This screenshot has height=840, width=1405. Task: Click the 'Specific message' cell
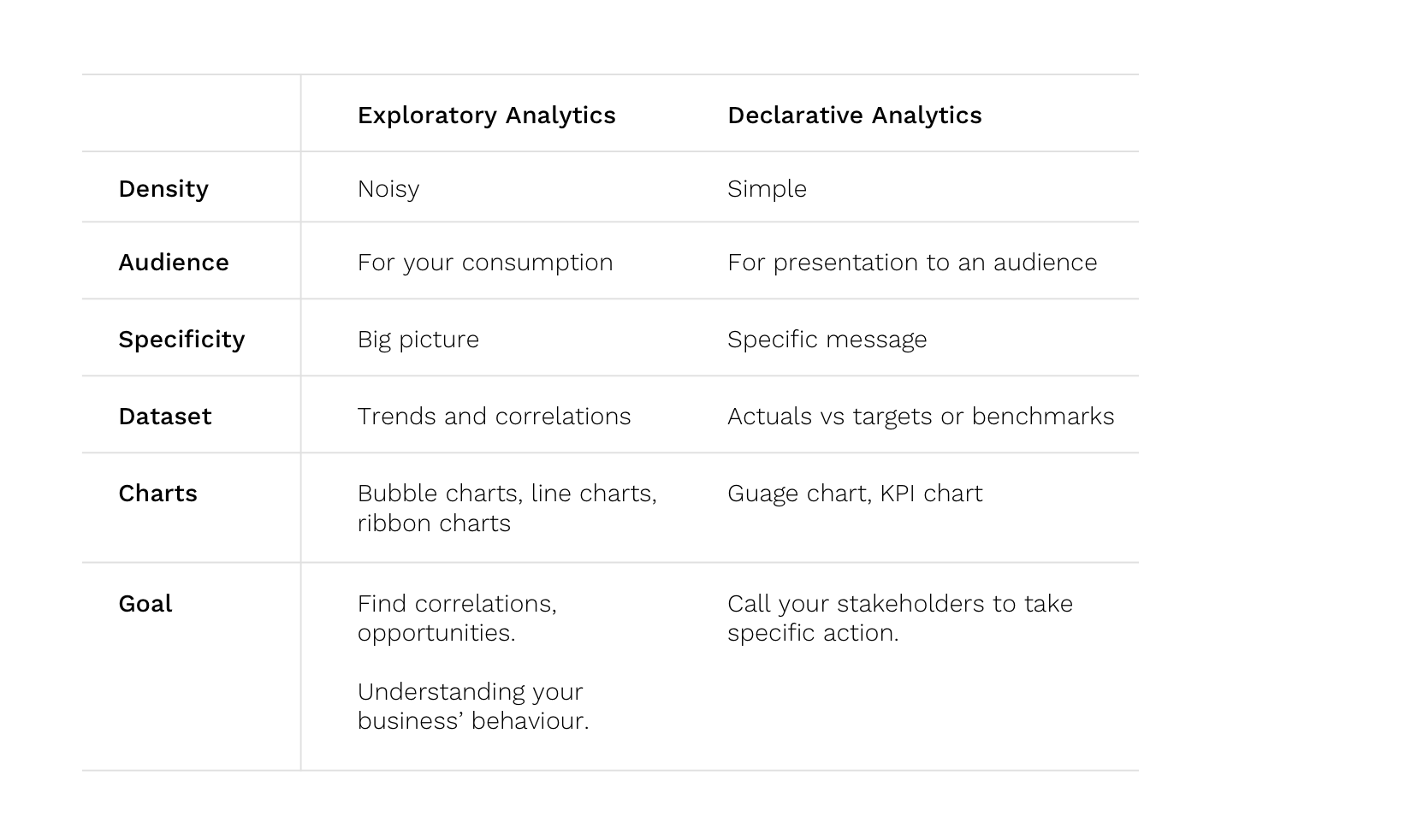pyautogui.click(x=827, y=340)
